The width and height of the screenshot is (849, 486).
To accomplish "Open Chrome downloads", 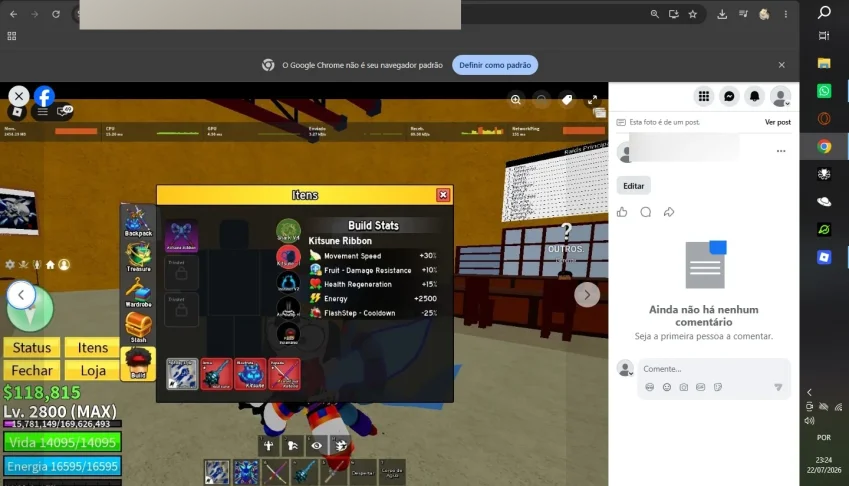I will pos(722,14).
